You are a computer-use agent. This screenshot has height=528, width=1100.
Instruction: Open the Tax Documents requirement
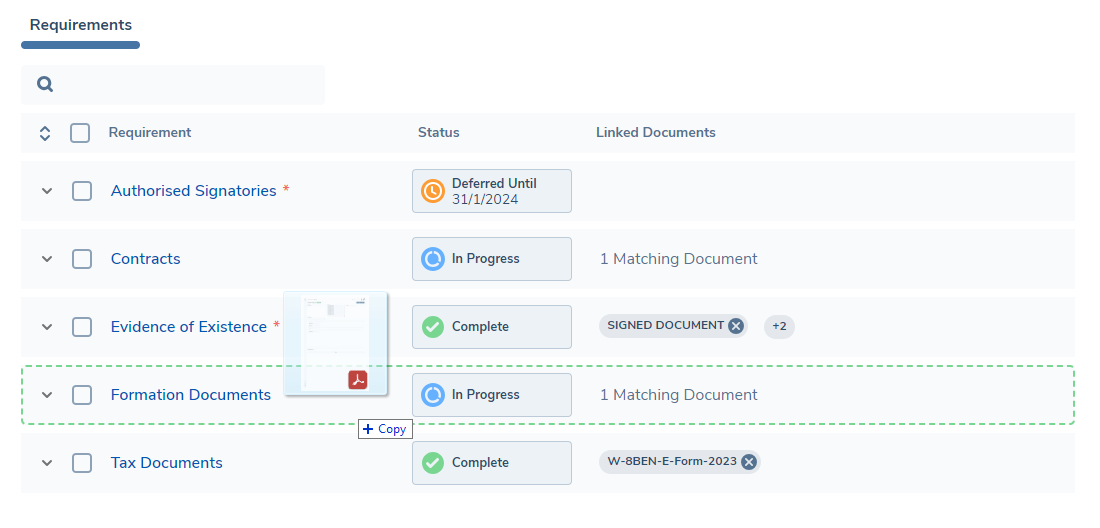tap(167, 463)
